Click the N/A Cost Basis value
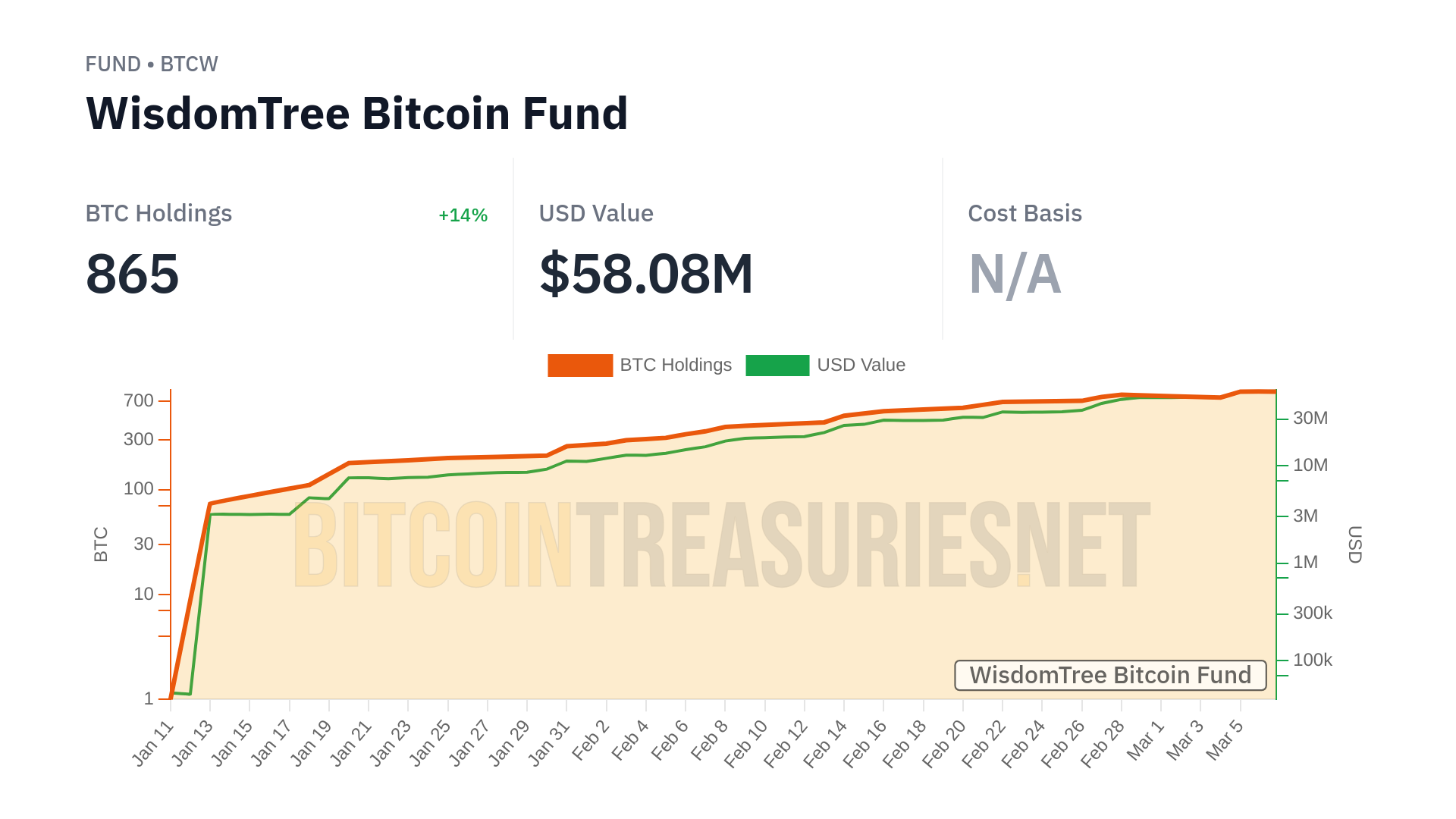1456x819 pixels. tap(1015, 274)
